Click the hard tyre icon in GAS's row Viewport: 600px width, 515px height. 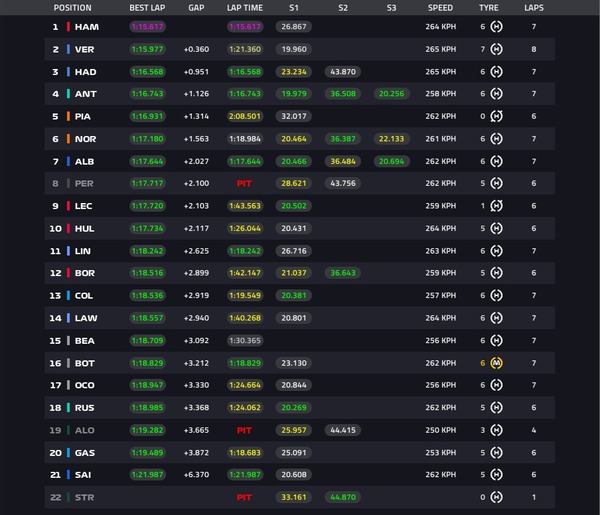coord(496,453)
